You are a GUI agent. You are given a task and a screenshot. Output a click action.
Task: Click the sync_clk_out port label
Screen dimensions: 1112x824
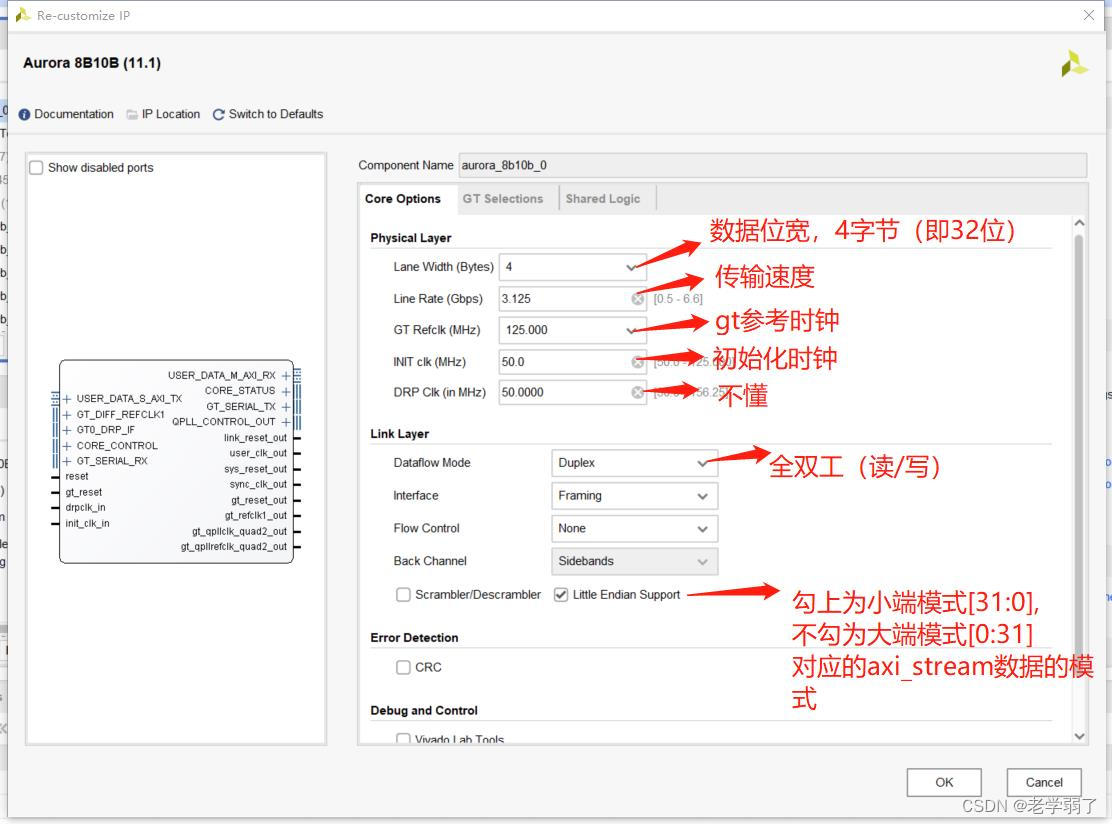258,484
